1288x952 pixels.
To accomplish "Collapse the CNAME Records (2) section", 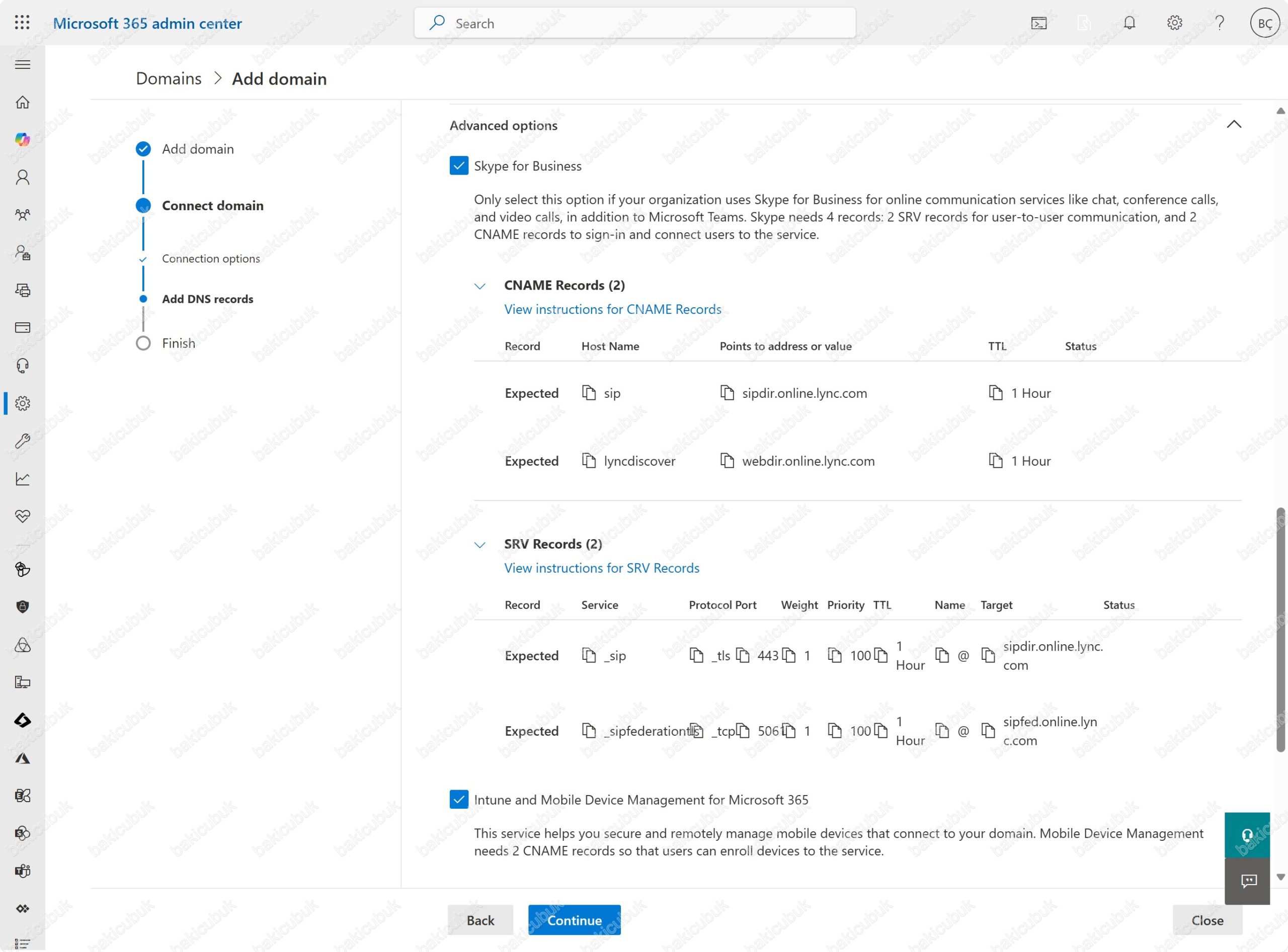I will pos(479,286).
